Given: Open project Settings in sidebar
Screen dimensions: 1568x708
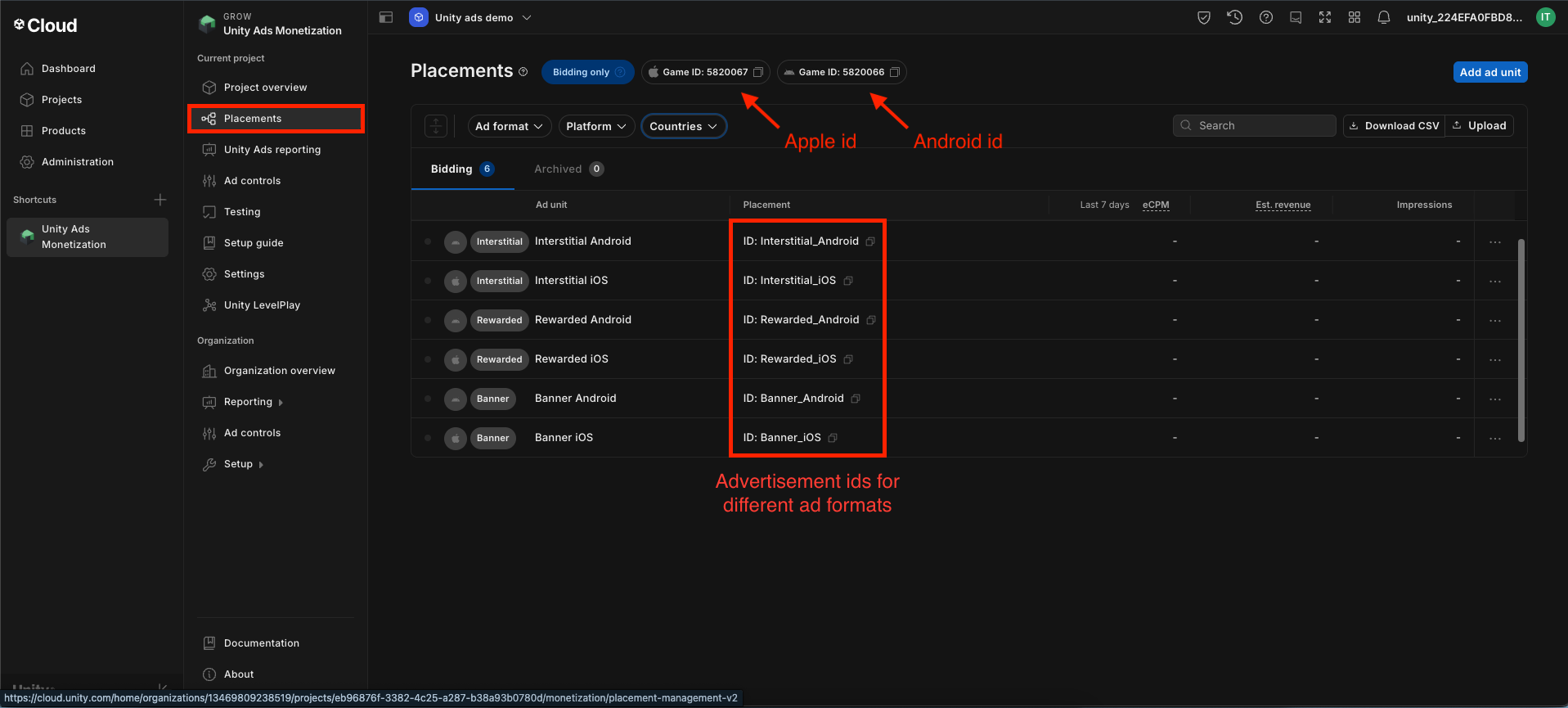Looking at the screenshot, I should coord(276,274).
